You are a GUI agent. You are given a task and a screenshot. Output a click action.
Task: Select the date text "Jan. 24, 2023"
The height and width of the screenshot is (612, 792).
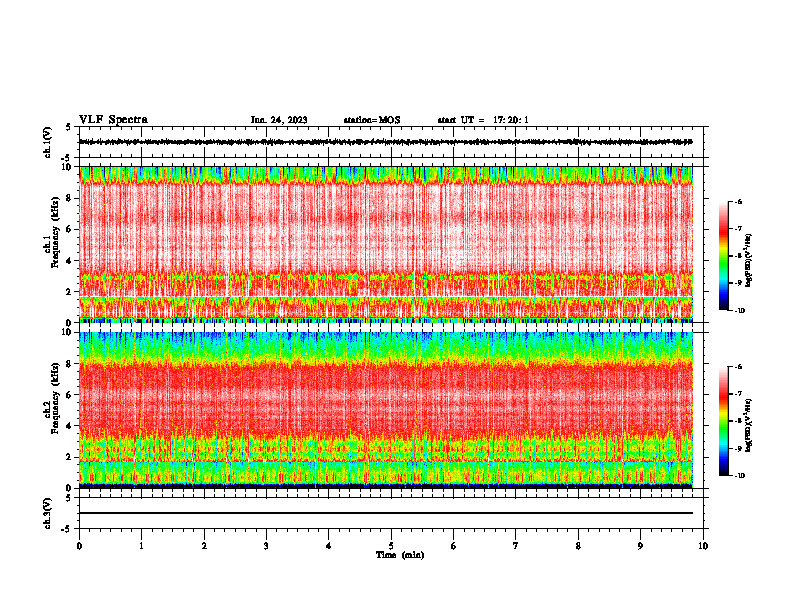279,120
